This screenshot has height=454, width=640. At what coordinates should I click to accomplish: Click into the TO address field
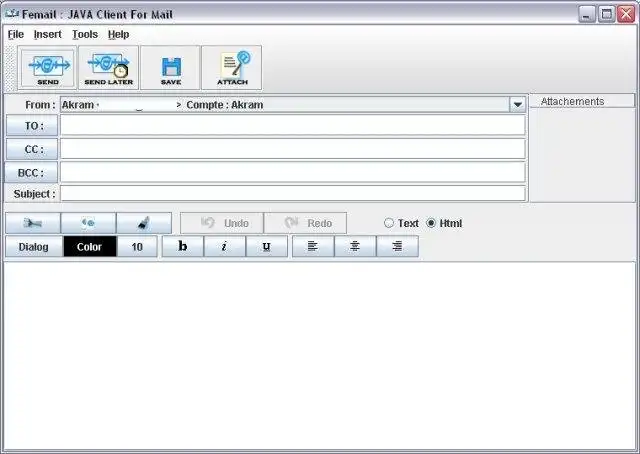coord(293,125)
